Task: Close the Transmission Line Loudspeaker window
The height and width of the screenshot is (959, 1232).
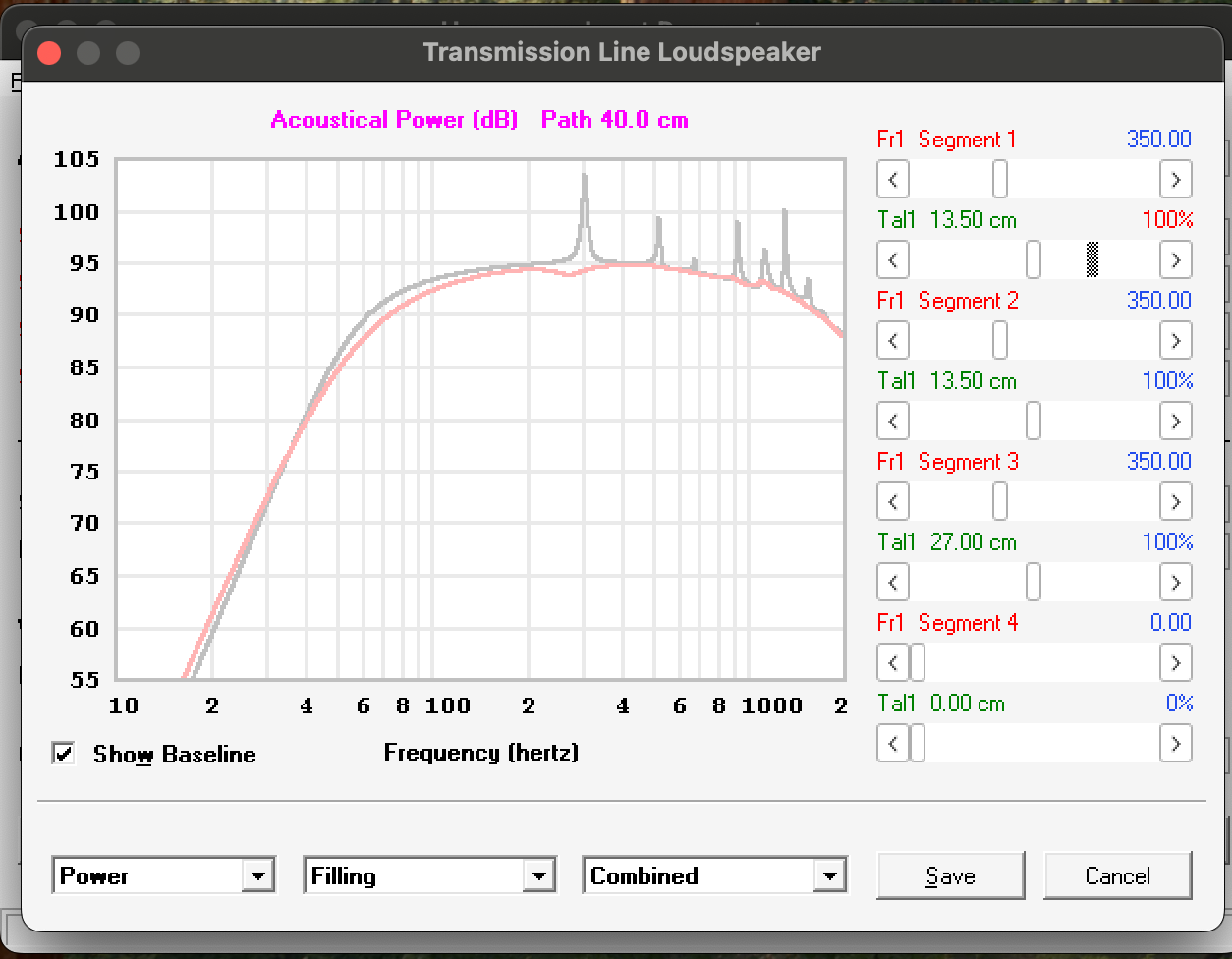Action: (x=49, y=53)
